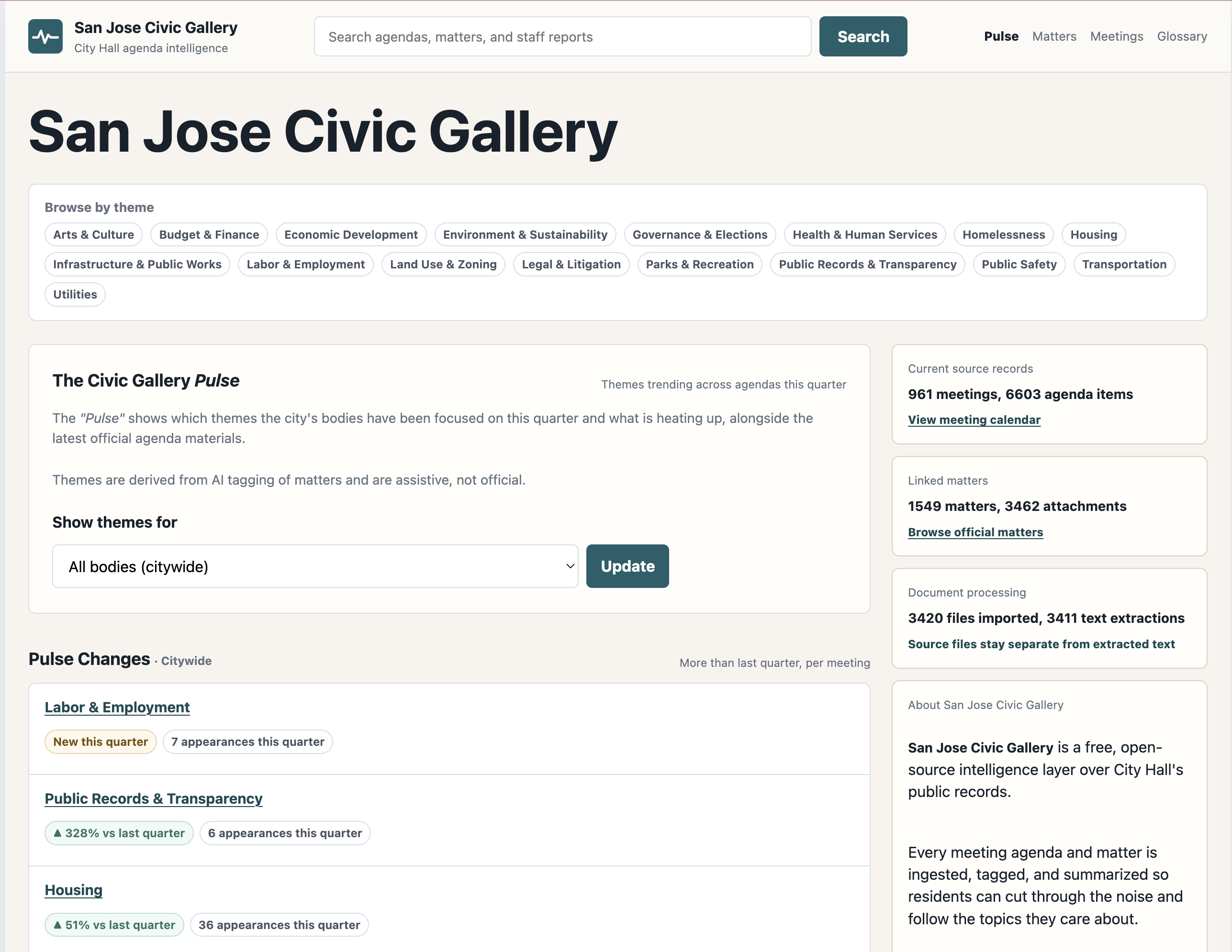The height and width of the screenshot is (952, 1232).
Task: Click the 961 meetings, 6603 agenda items text
Action: 1020,394
